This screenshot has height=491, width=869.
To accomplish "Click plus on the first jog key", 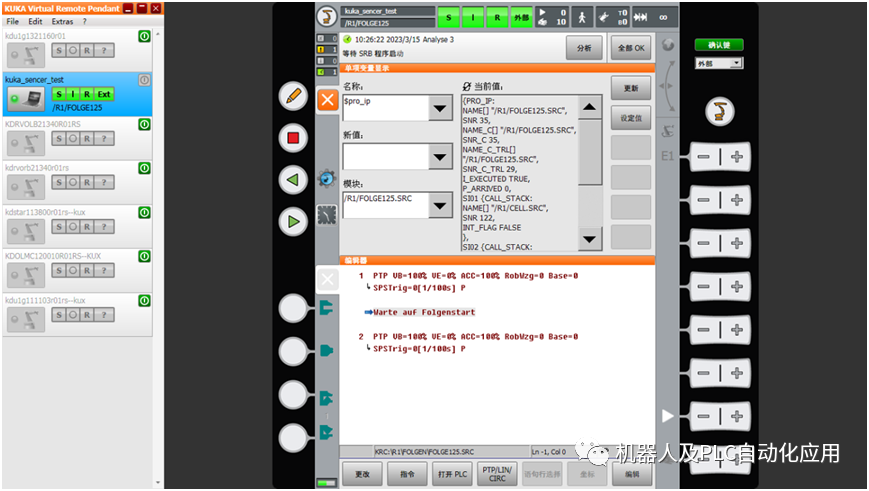I will [737, 157].
